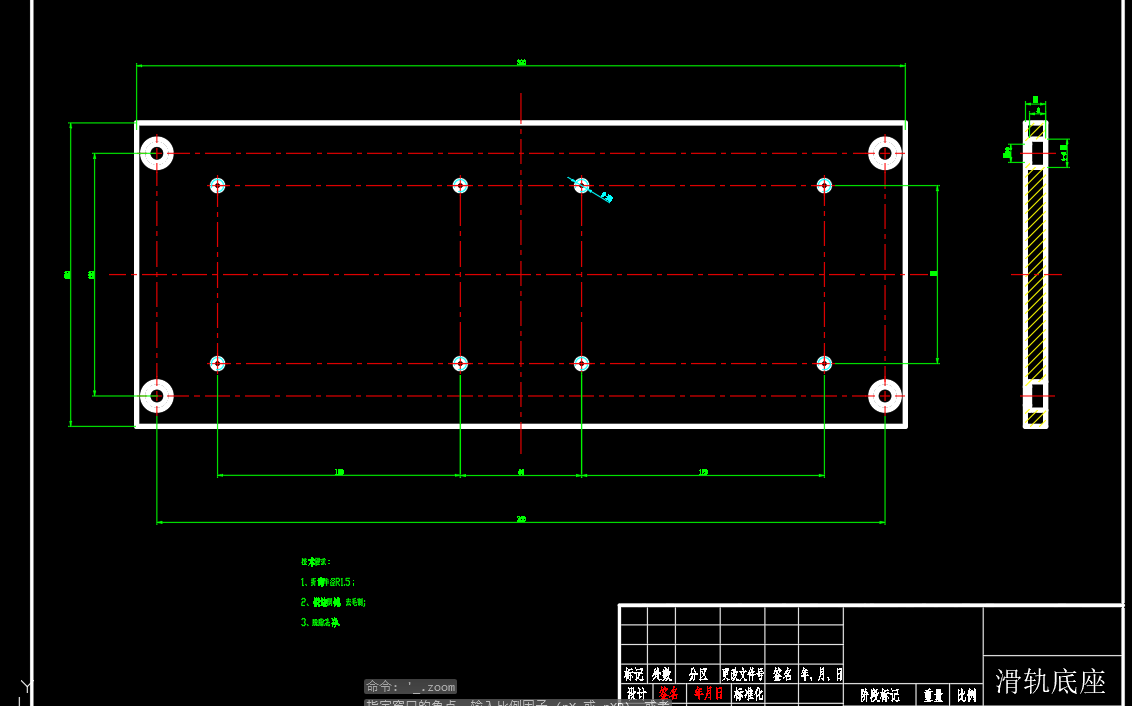Screen dimensions: 1132x706
Task: Pick the 更改文件号 header text
Action: [742, 674]
